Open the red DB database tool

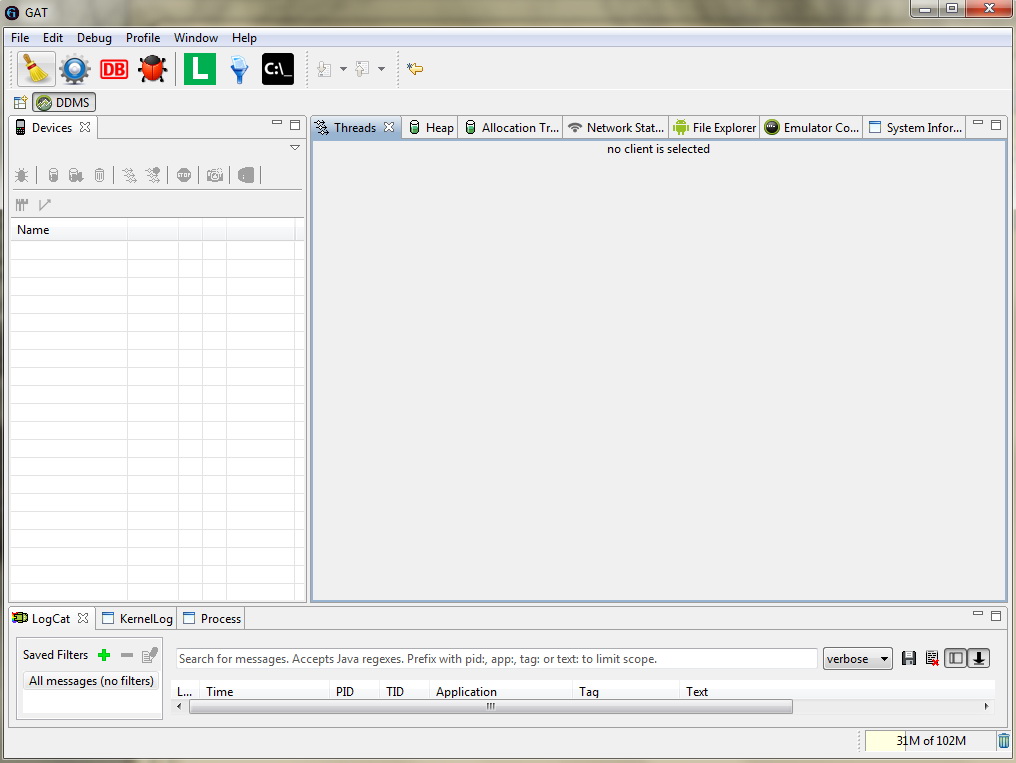pos(114,69)
